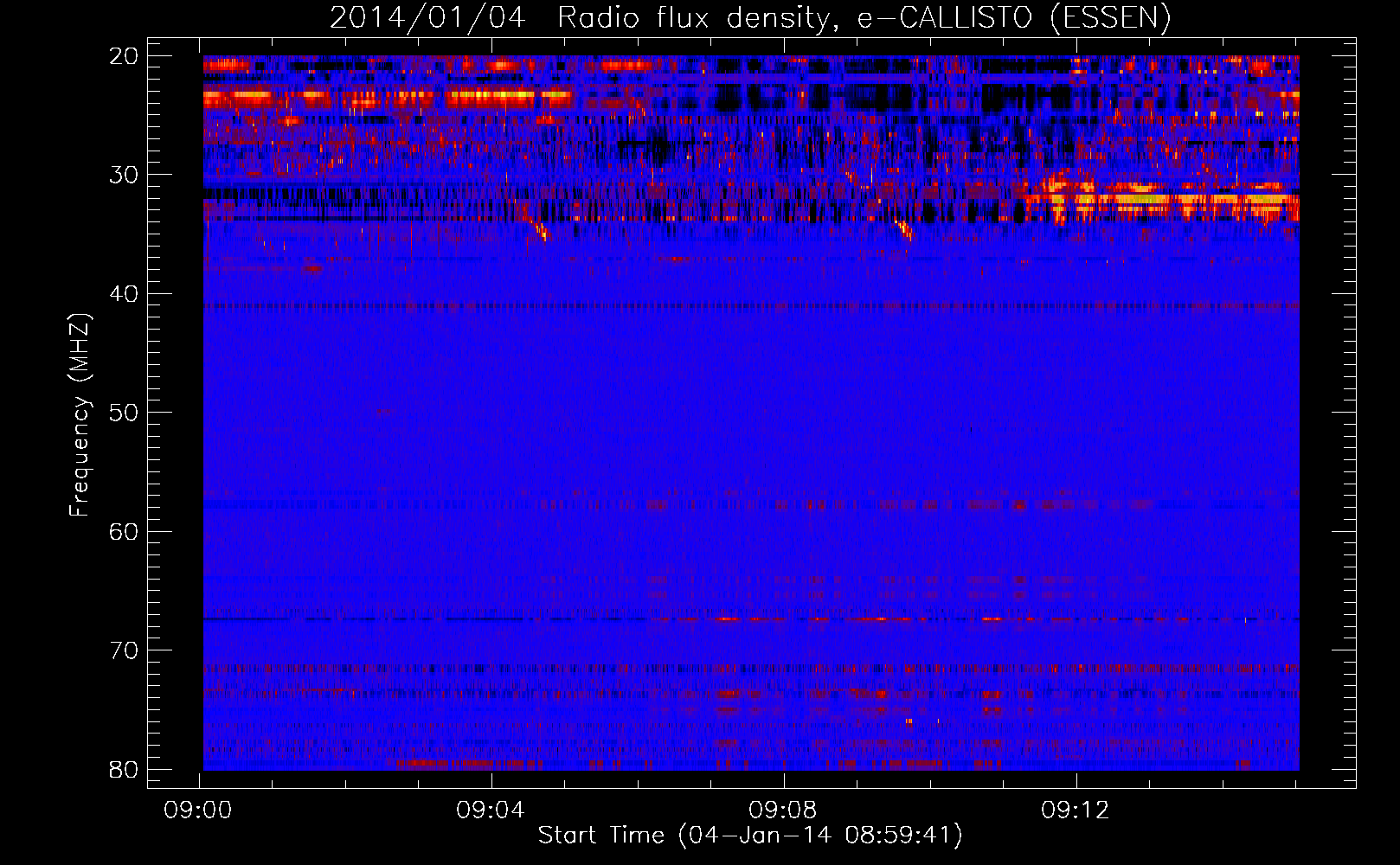
Task: Click the 20 frequency tick label
Action: (124, 56)
